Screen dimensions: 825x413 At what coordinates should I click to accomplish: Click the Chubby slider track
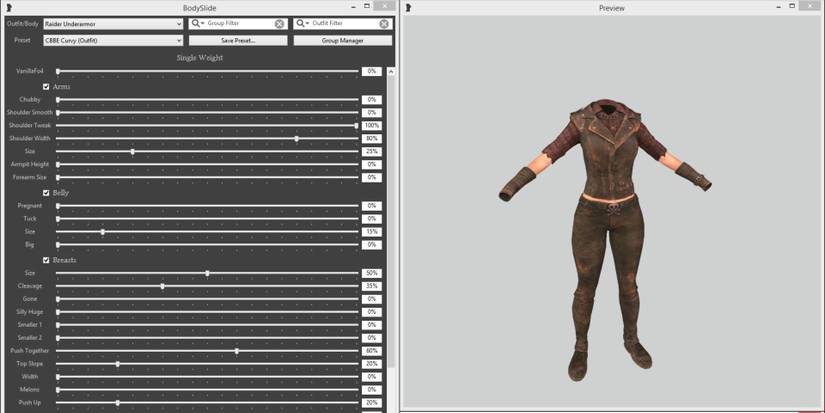pyautogui.click(x=207, y=99)
